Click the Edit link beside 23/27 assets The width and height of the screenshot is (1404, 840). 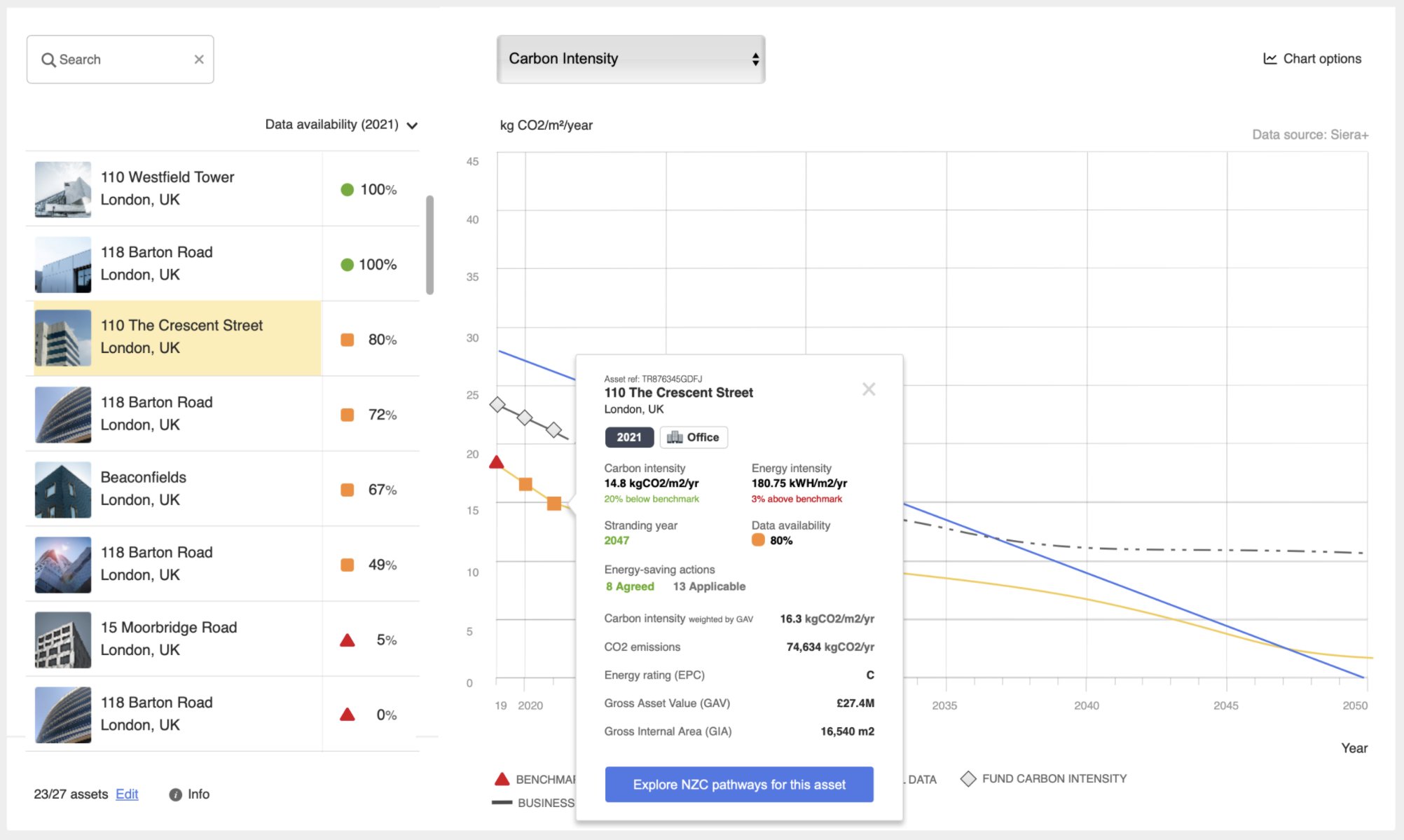pyautogui.click(x=127, y=794)
